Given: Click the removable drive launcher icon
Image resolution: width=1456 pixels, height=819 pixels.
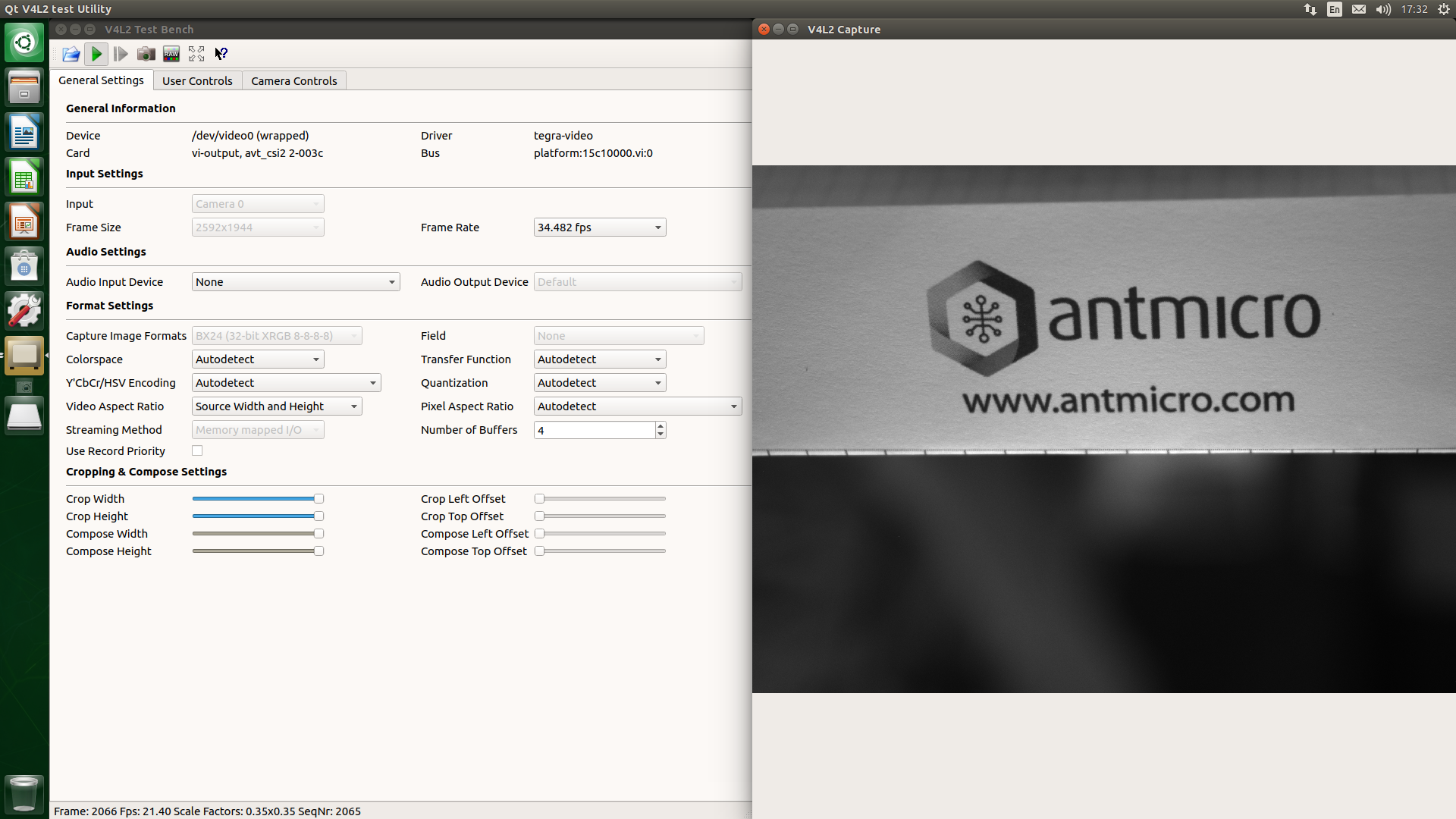Looking at the screenshot, I should 24,416.
